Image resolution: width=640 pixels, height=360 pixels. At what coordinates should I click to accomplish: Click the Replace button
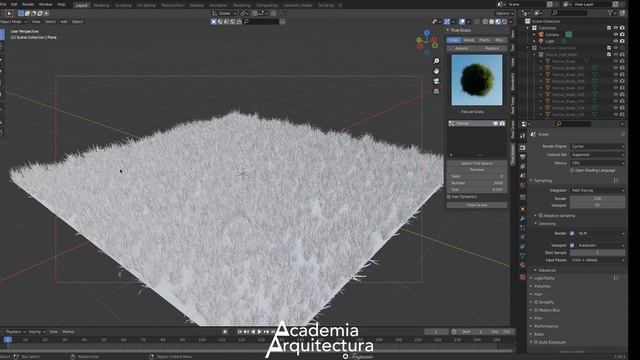pyautogui.click(x=492, y=48)
